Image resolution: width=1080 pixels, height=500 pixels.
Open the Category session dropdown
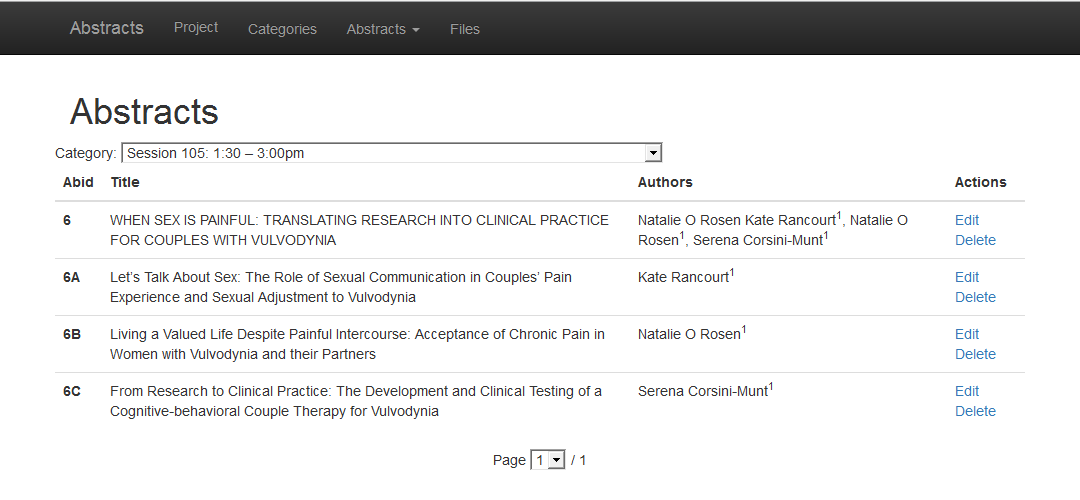pos(391,153)
